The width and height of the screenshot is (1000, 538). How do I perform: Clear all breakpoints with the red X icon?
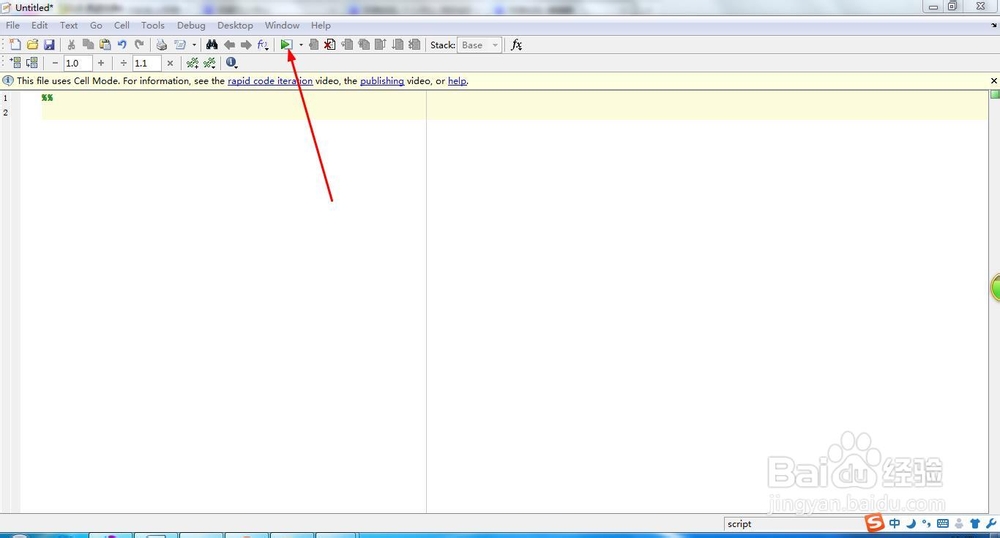coord(330,45)
